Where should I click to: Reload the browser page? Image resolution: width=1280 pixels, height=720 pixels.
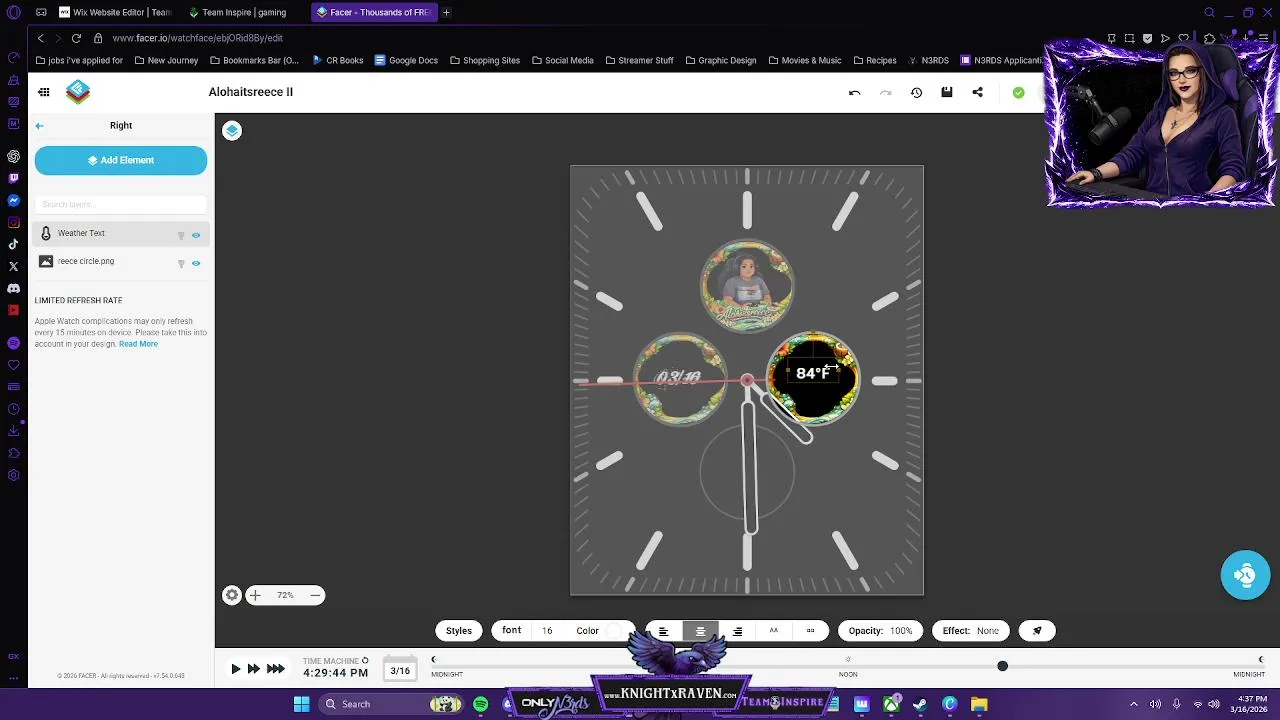point(76,38)
